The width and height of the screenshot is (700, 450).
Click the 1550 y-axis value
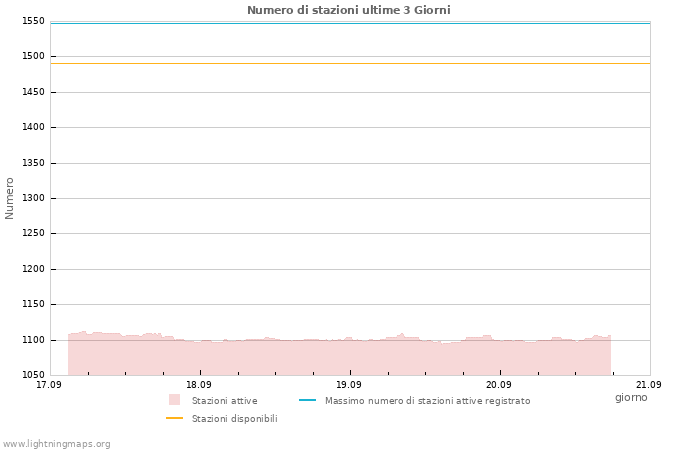pos(33,21)
